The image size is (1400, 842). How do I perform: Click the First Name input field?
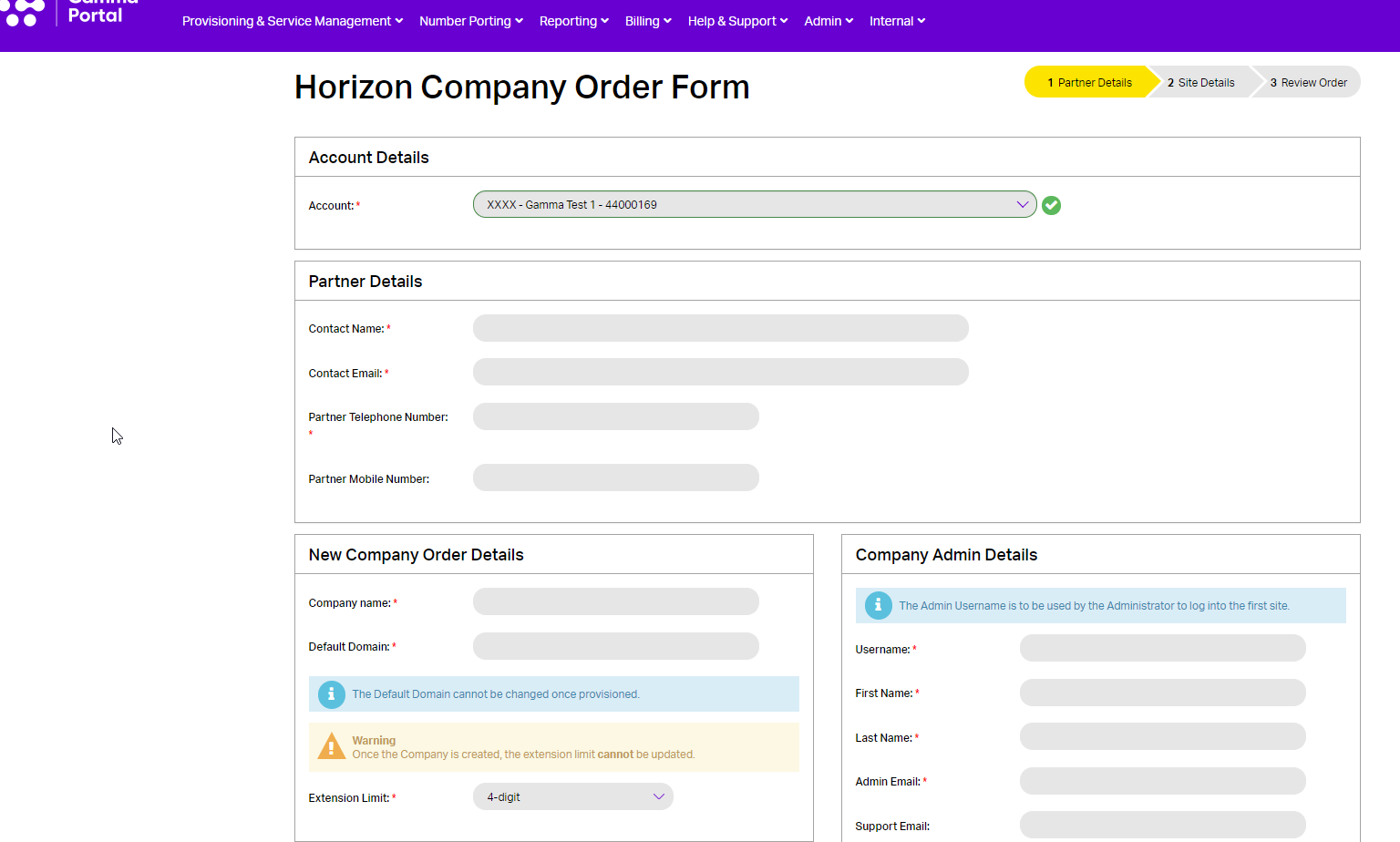[1163, 693]
